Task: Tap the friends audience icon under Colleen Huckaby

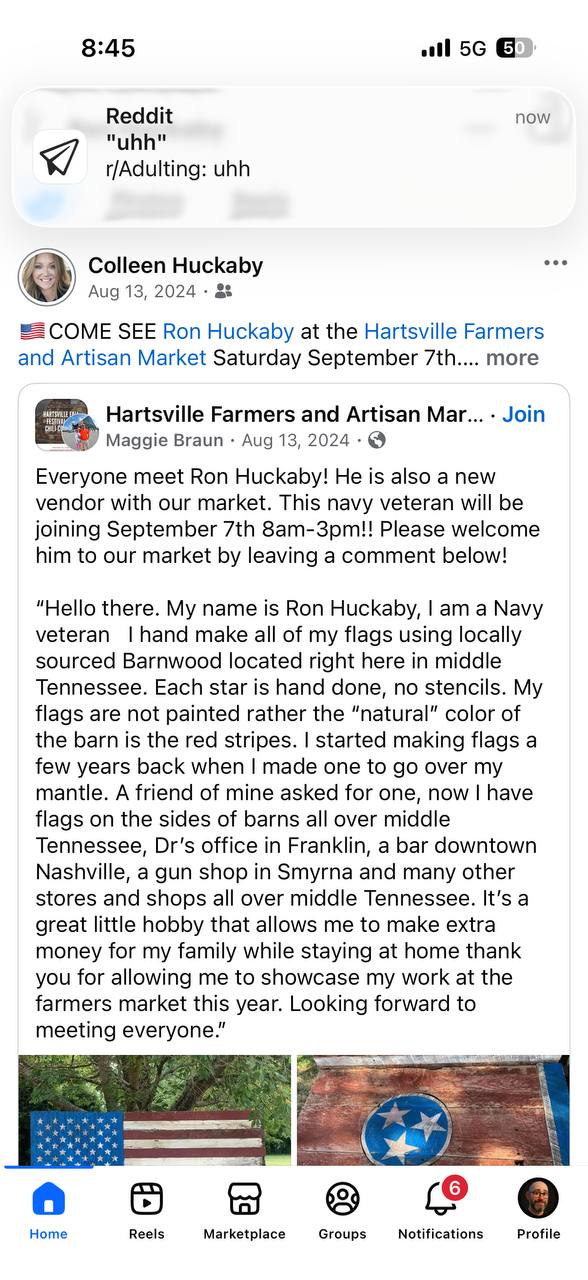Action: tap(222, 291)
